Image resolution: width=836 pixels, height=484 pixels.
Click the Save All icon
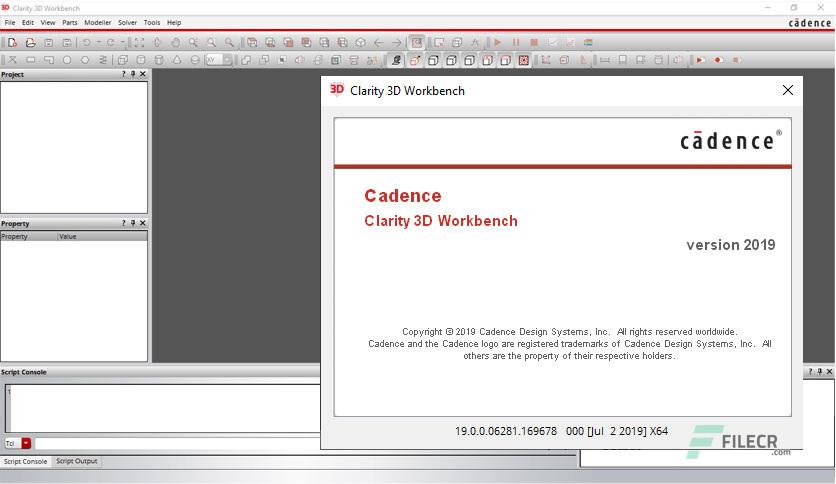(x=67, y=43)
